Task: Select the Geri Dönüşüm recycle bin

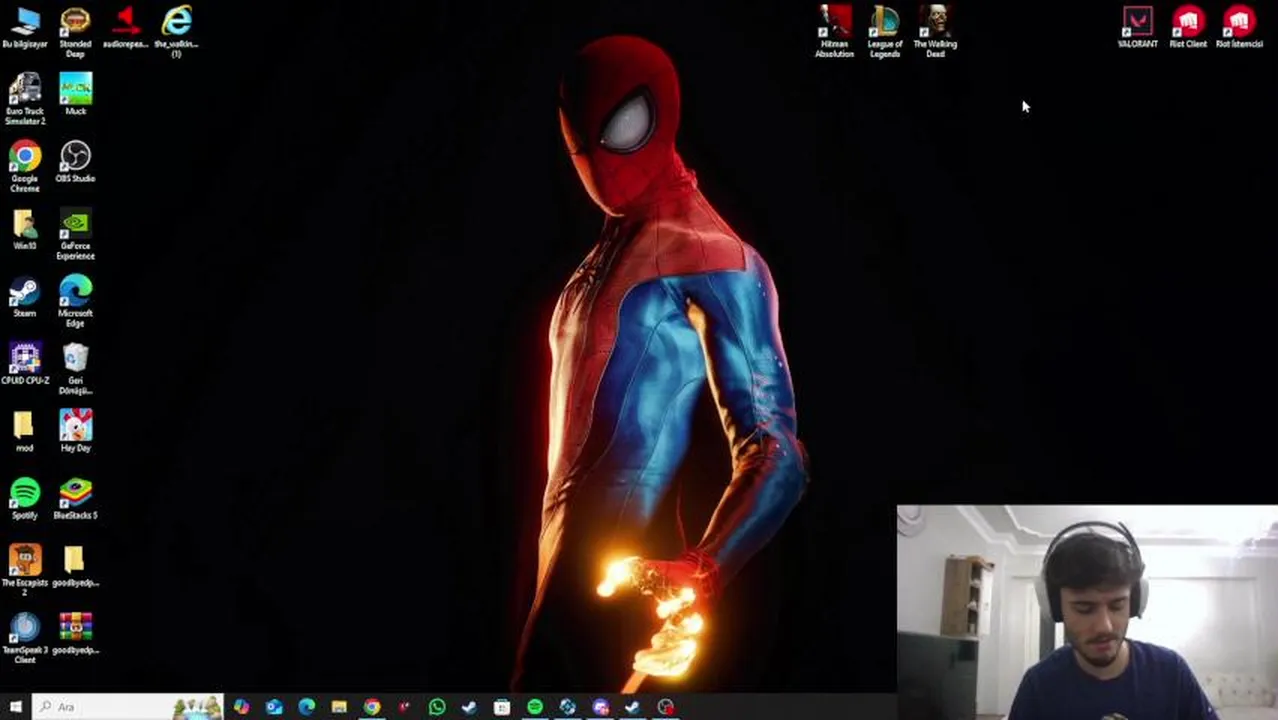Action: [75, 369]
